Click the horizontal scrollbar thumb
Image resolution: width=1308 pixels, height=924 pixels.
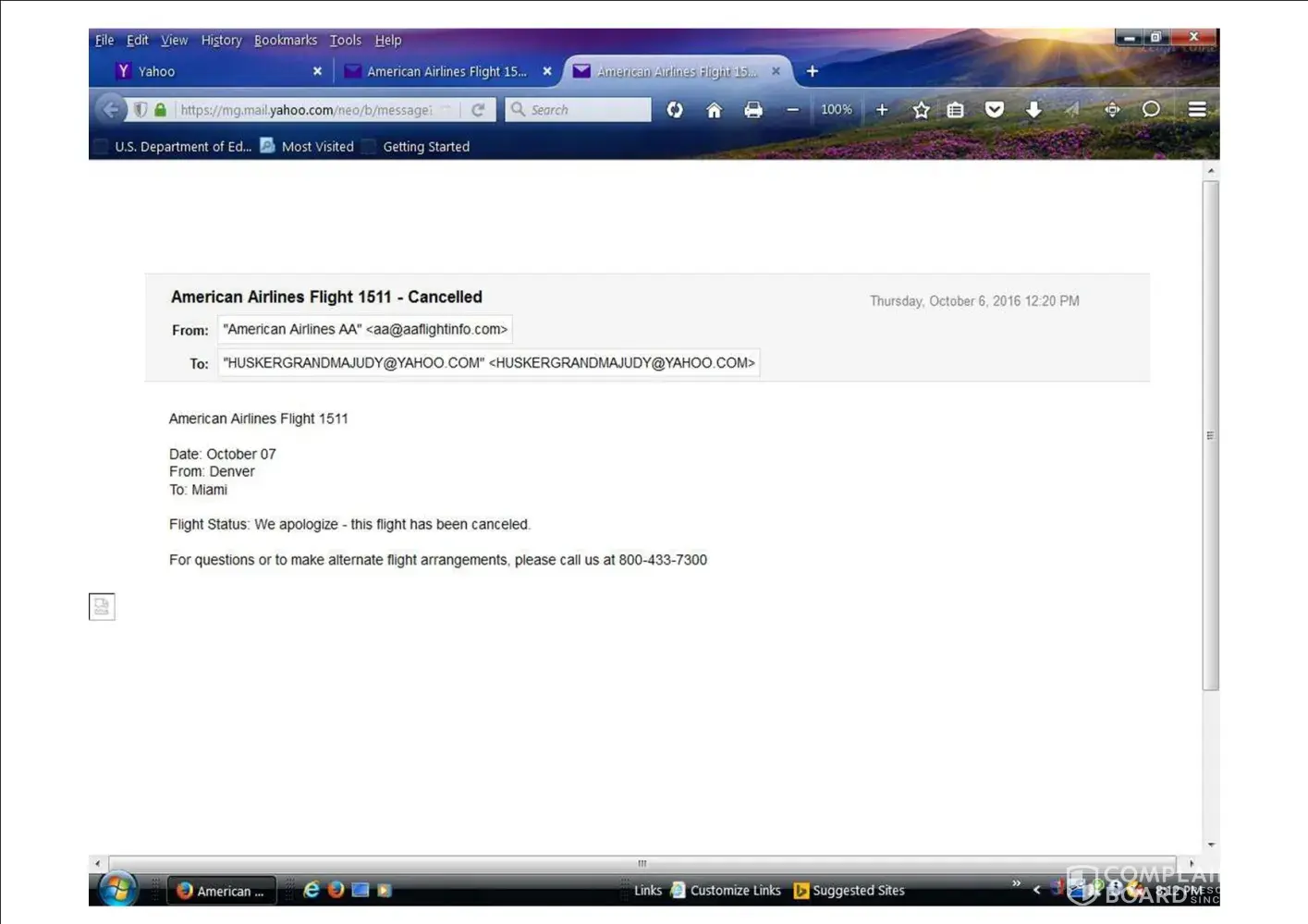click(642, 863)
